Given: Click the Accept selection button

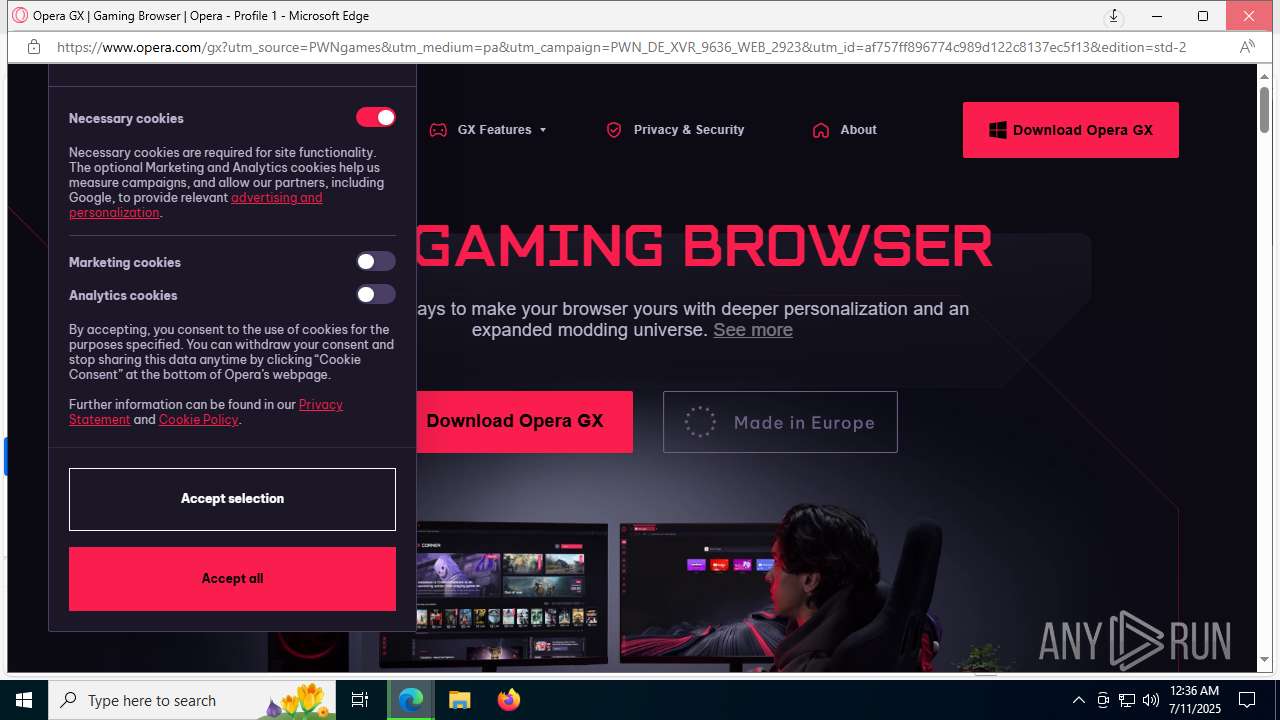Looking at the screenshot, I should (232, 499).
